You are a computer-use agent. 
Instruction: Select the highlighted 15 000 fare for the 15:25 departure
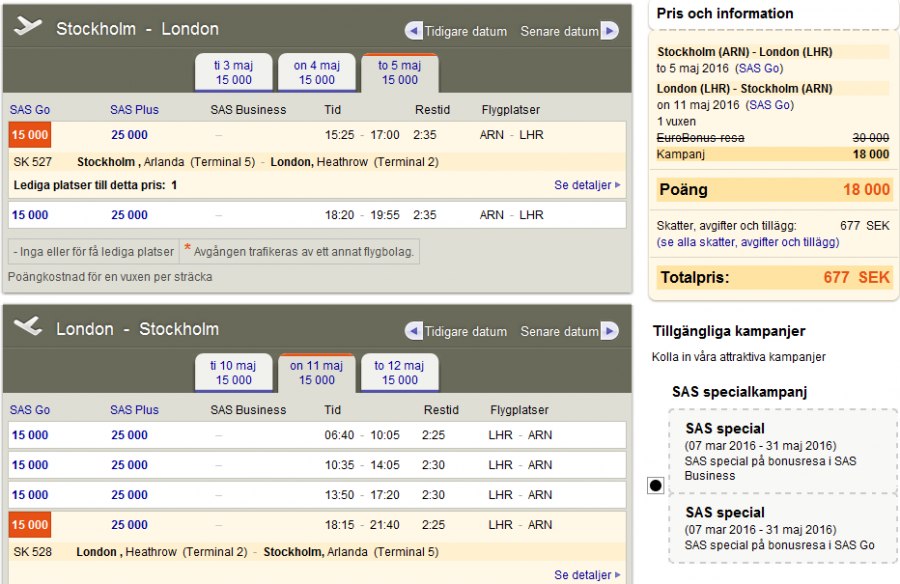(30, 135)
